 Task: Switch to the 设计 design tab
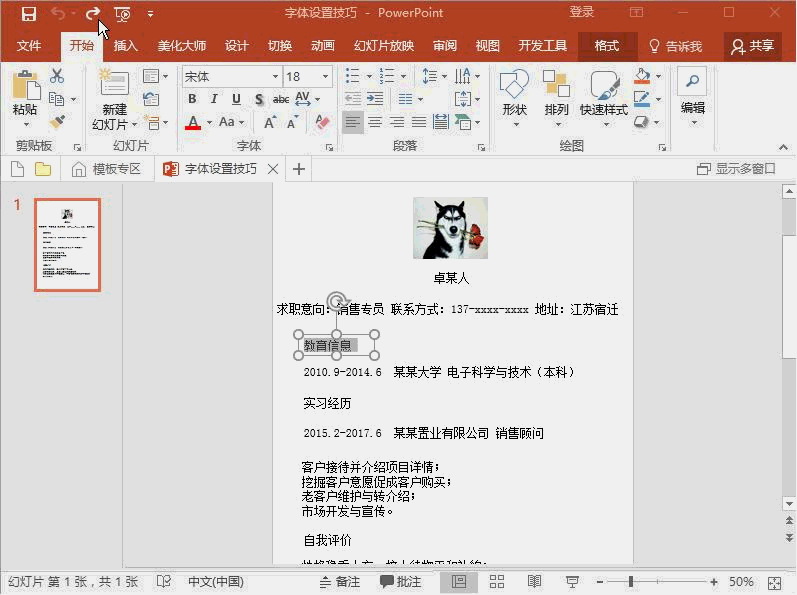pyautogui.click(x=236, y=46)
